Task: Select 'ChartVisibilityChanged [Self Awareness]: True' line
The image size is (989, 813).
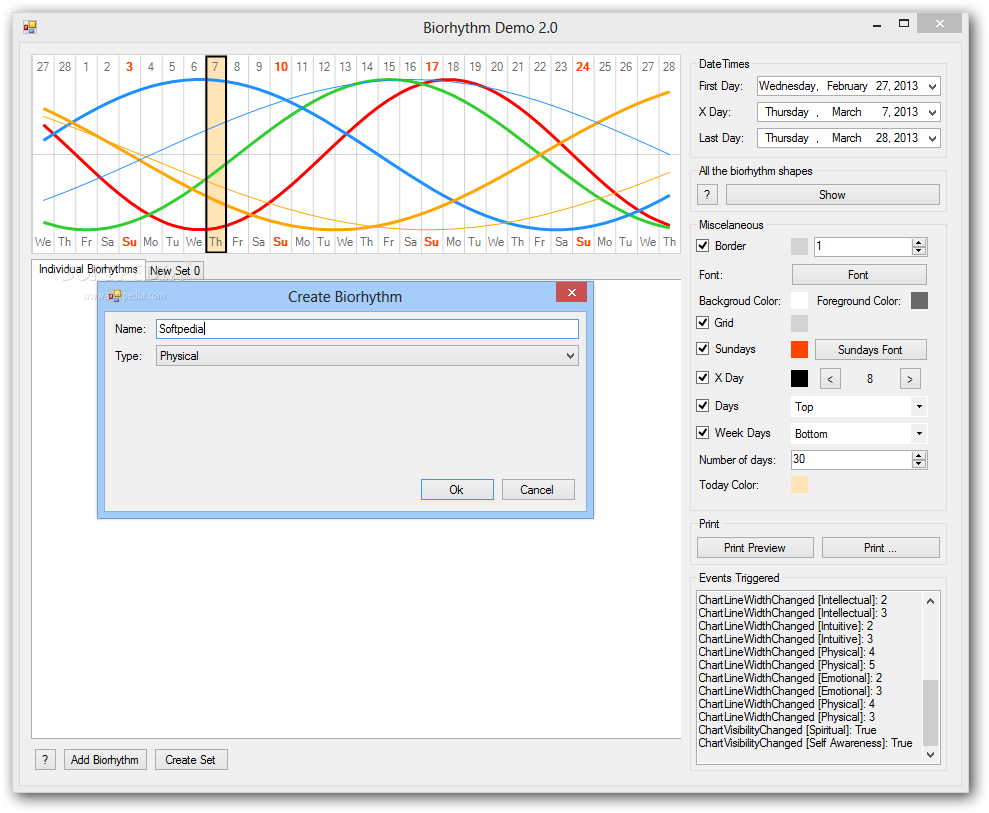Action: click(805, 743)
